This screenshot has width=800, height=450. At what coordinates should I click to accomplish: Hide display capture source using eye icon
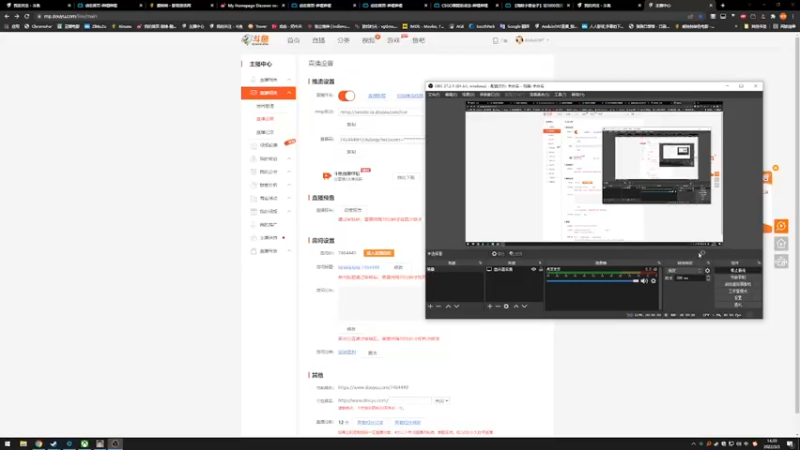tap(534, 269)
